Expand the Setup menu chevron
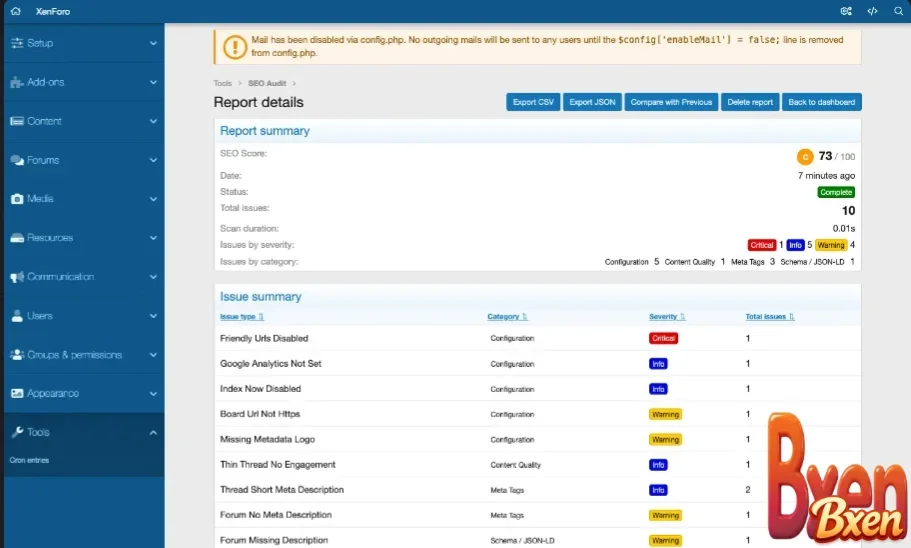The width and height of the screenshot is (911, 548). [153, 43]
